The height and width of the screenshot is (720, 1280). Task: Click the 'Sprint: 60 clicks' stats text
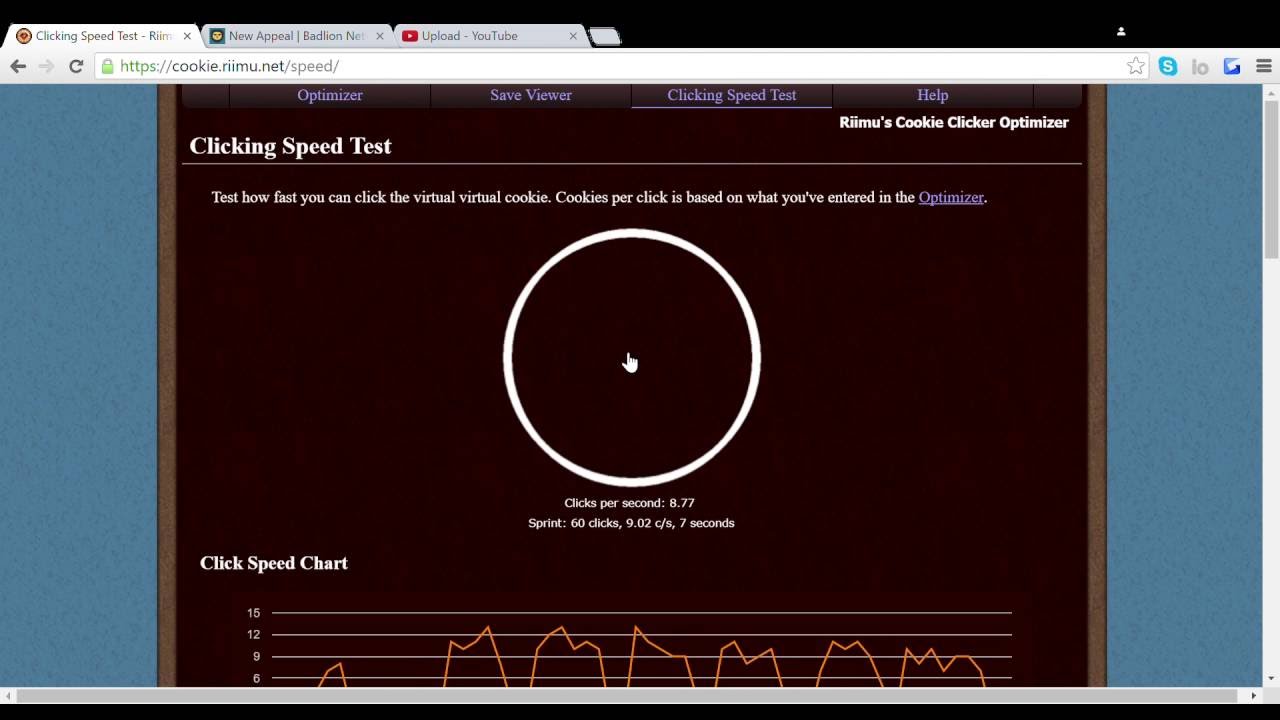click(631, 523)
